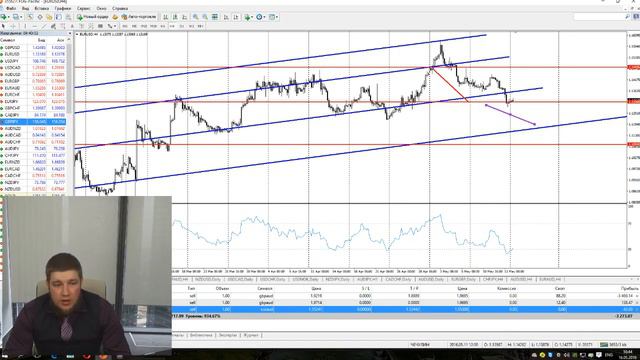Open the Вставка menu
This screenshot has height=360, width=640.
coord(42,8)
